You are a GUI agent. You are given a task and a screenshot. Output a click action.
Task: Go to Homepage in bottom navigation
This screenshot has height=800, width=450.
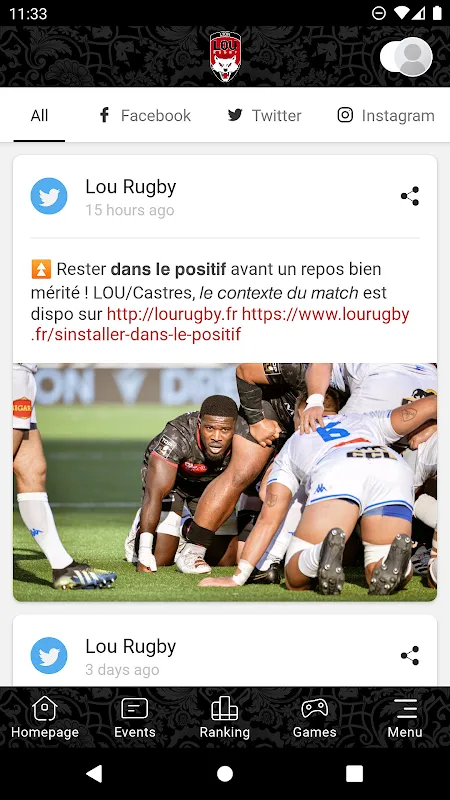tap(45, 717)
